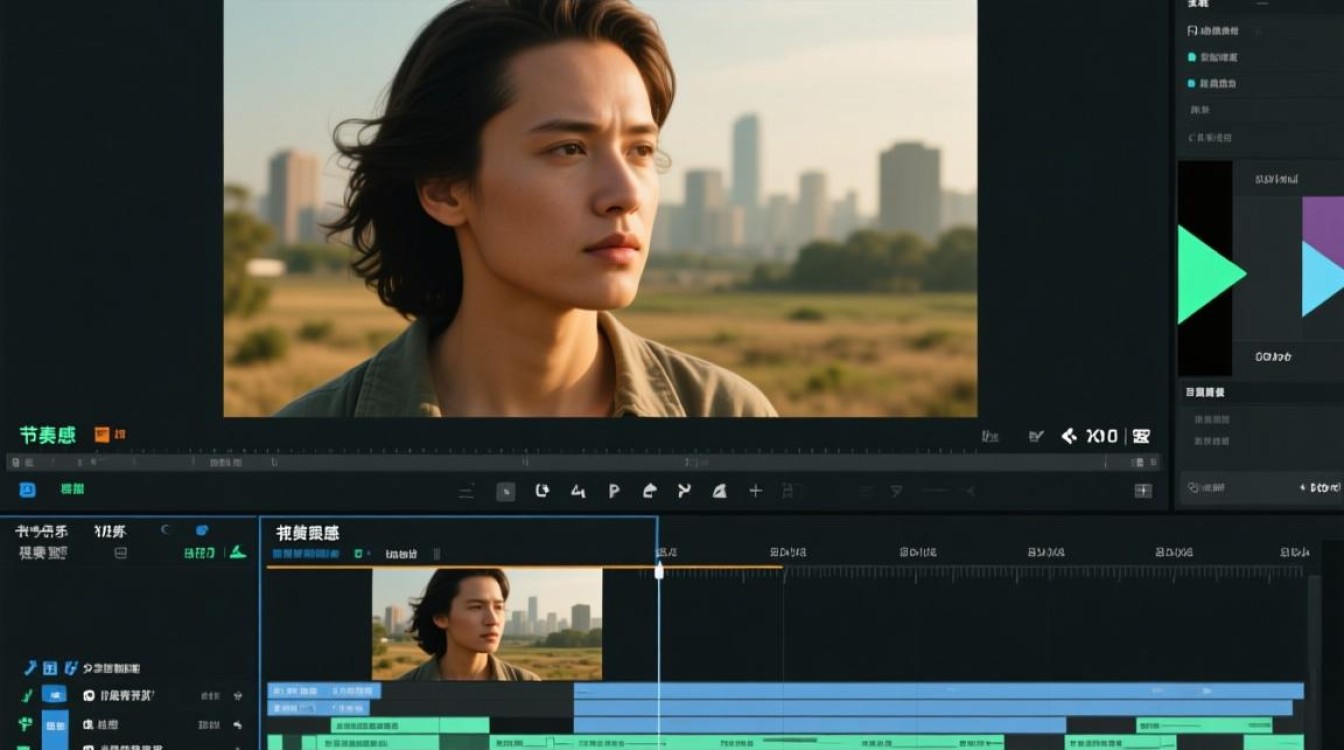Screen dimensions: 1344x750
Task: Click the large green play triangle
Action: point(1211,274)
